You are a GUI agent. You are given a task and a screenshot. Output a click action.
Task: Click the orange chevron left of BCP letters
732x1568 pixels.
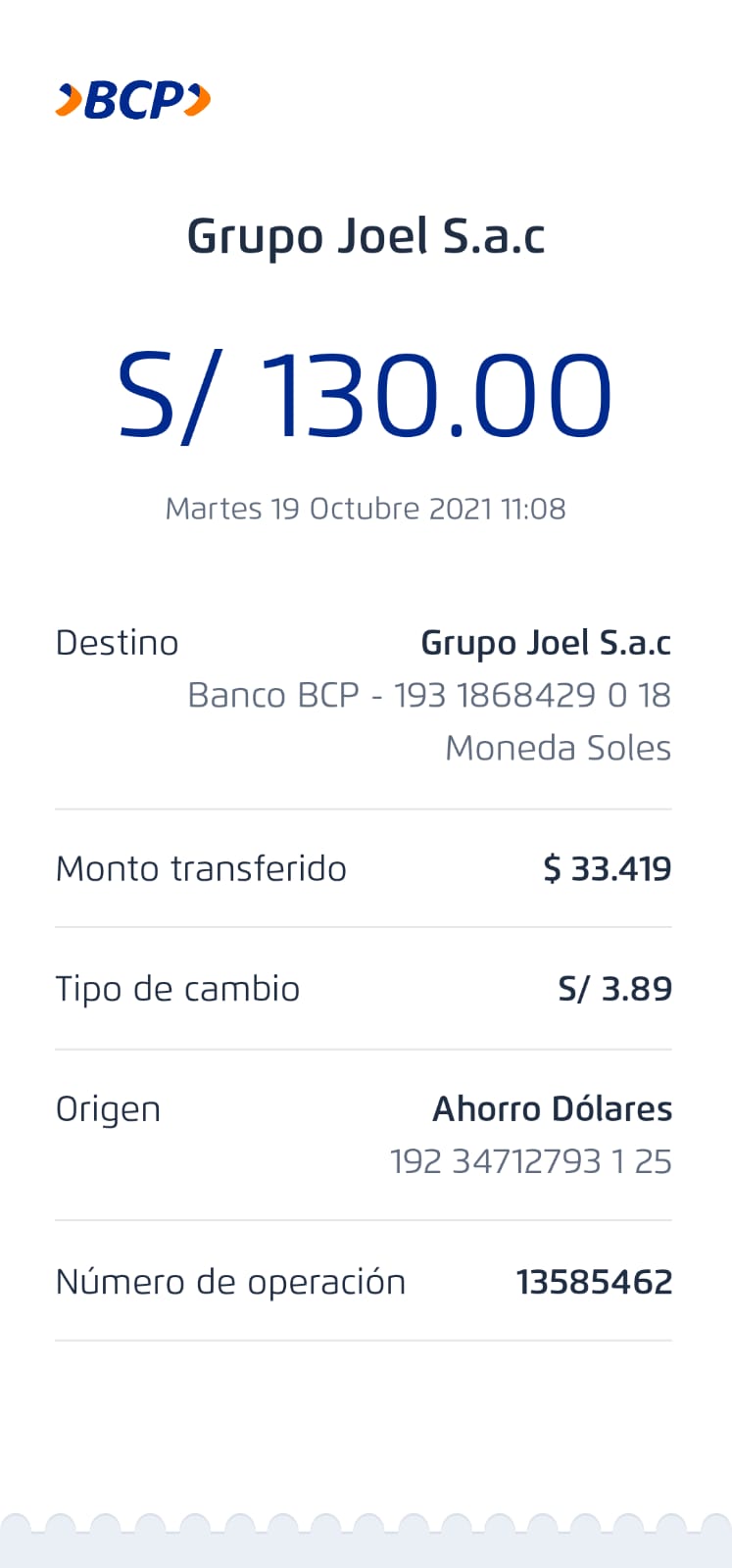coord(68,100)
